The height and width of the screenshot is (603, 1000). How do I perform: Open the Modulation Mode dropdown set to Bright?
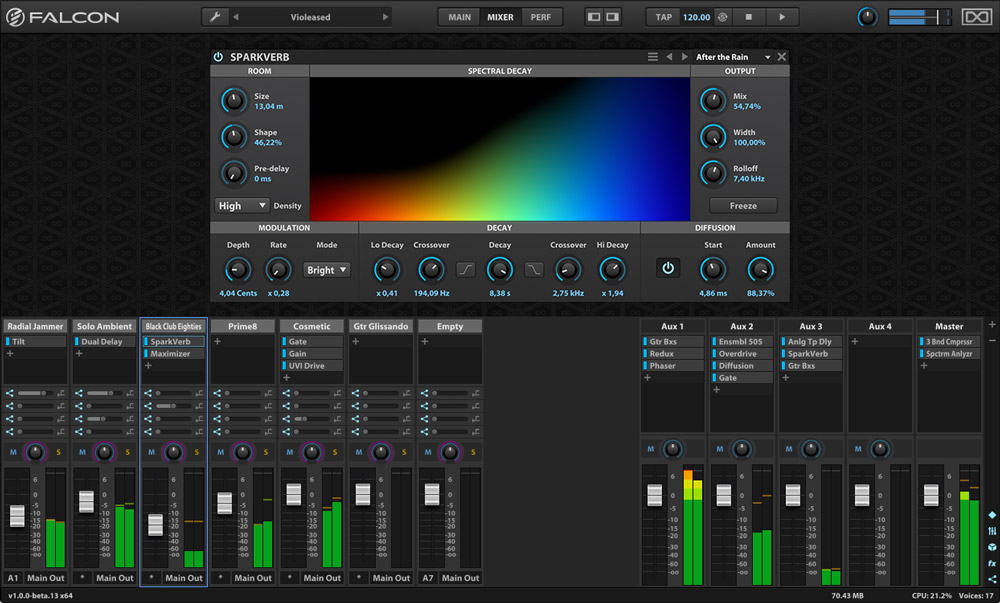click(327, 270)
